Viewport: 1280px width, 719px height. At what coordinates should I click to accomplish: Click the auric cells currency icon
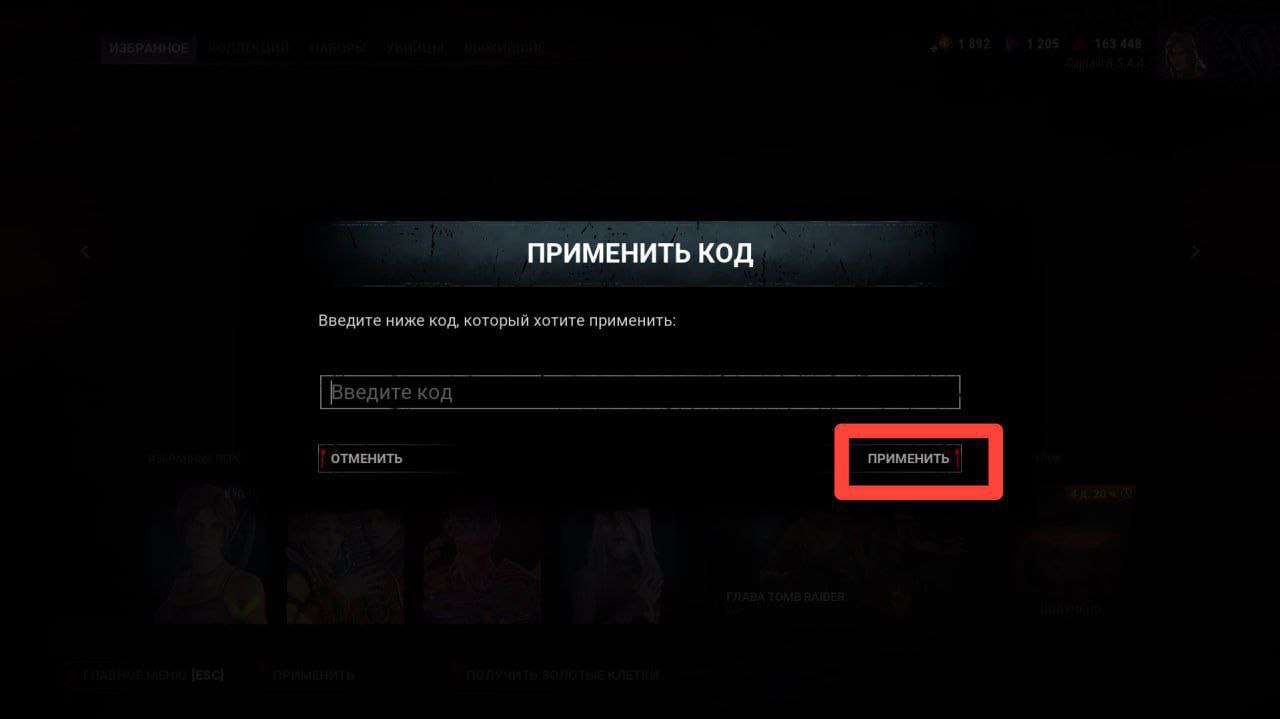pyautogui.click(x=940, y=44)
